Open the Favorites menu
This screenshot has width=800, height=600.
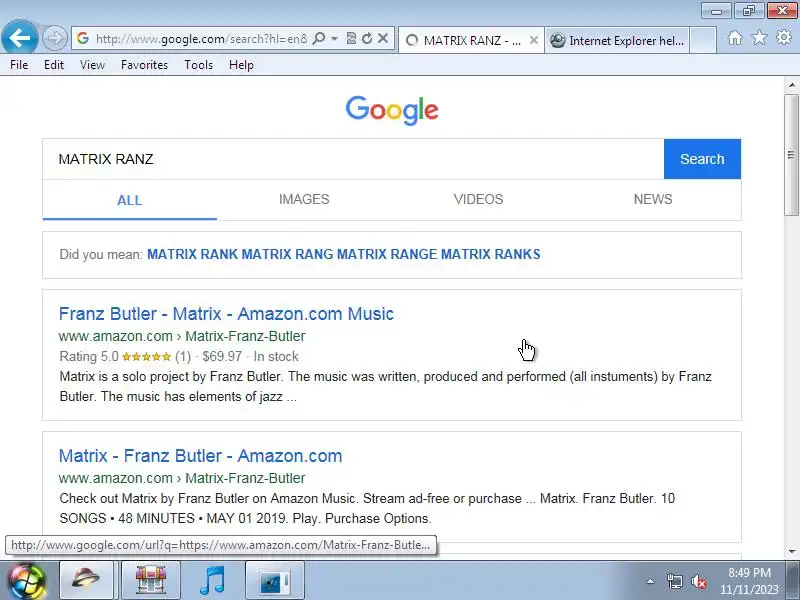click(x=144, y=65)
